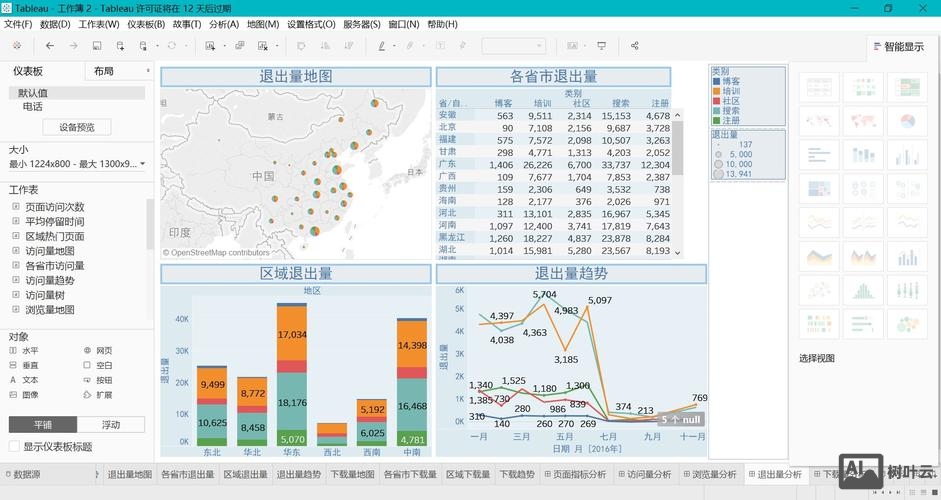Select worksheet 区域热门页面 in list
The height and width of the screenshot is (500, 941).
pos(55,236)
